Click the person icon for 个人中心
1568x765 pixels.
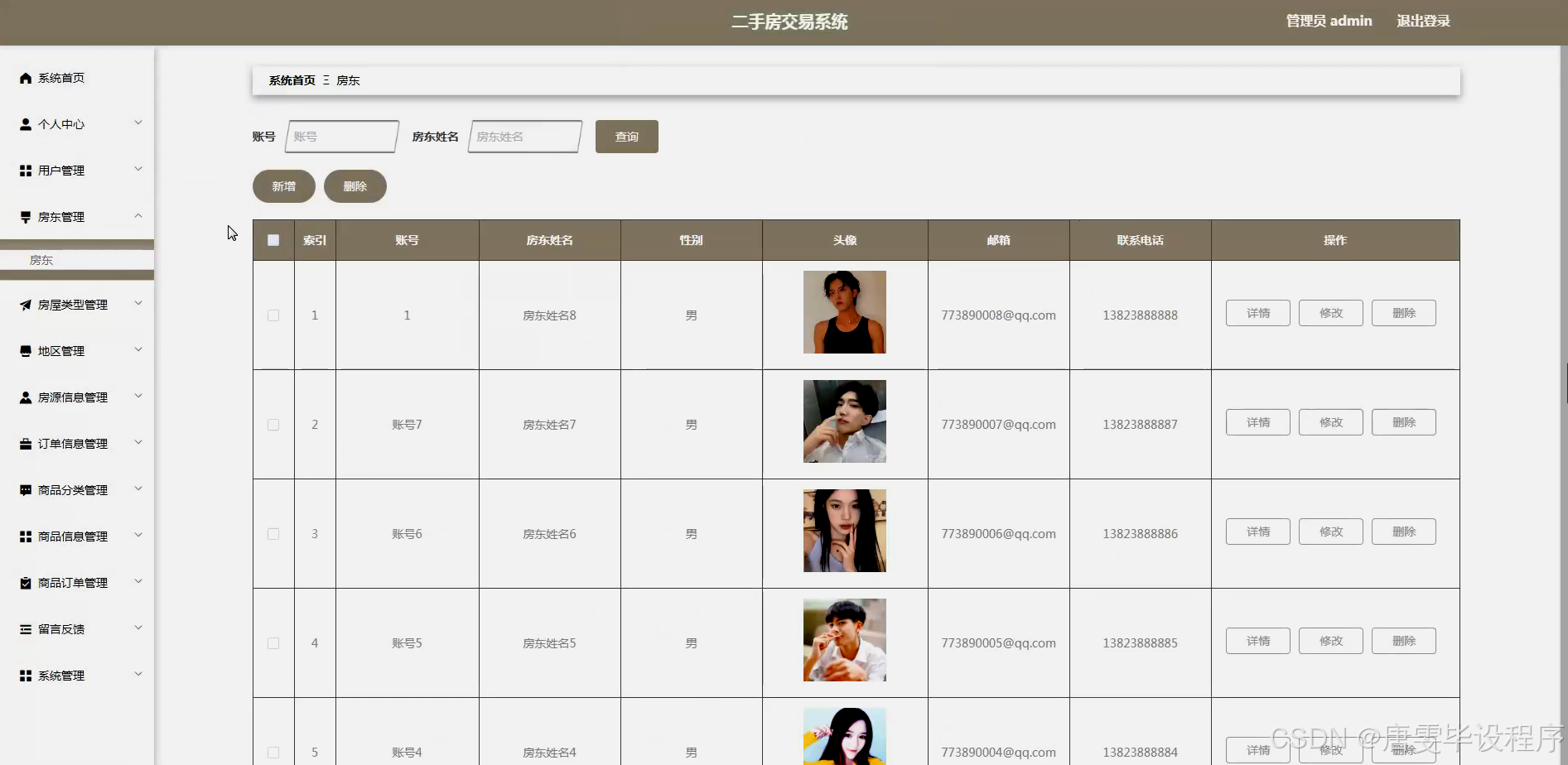point(26,124)
